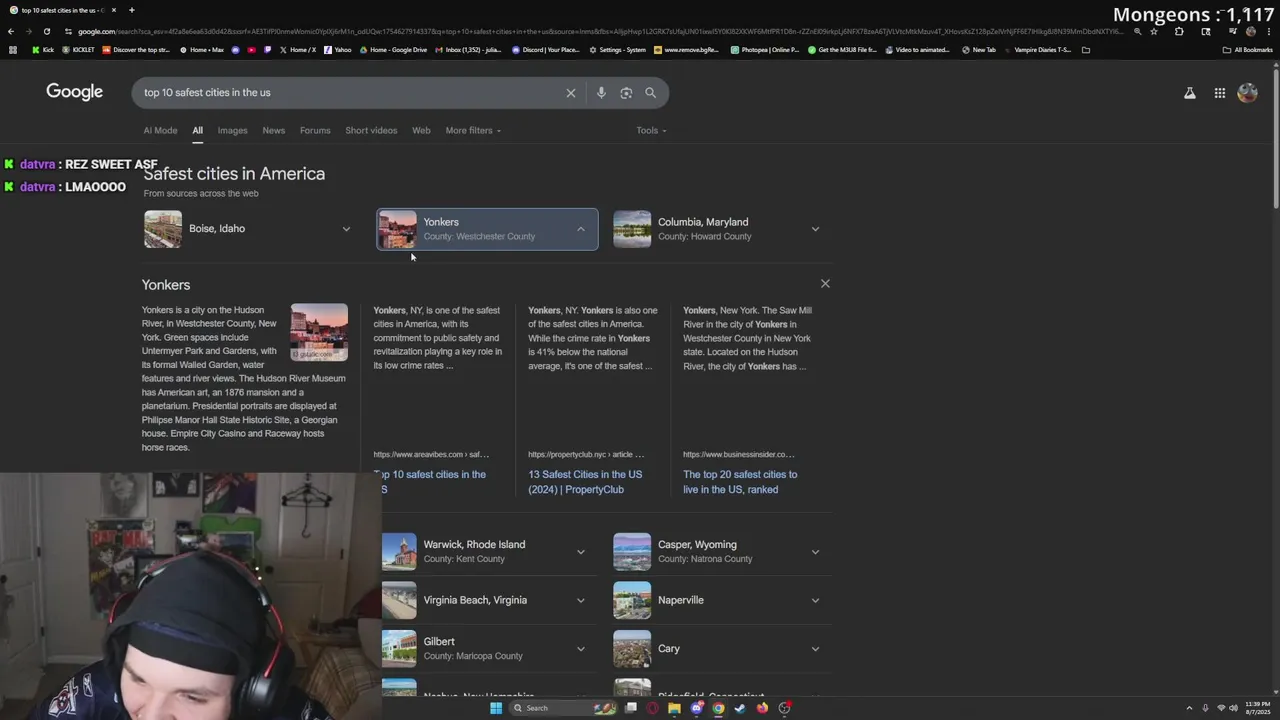Open File Explorer from taskbar
The image size is (1280, 720).
pos(674,708)
